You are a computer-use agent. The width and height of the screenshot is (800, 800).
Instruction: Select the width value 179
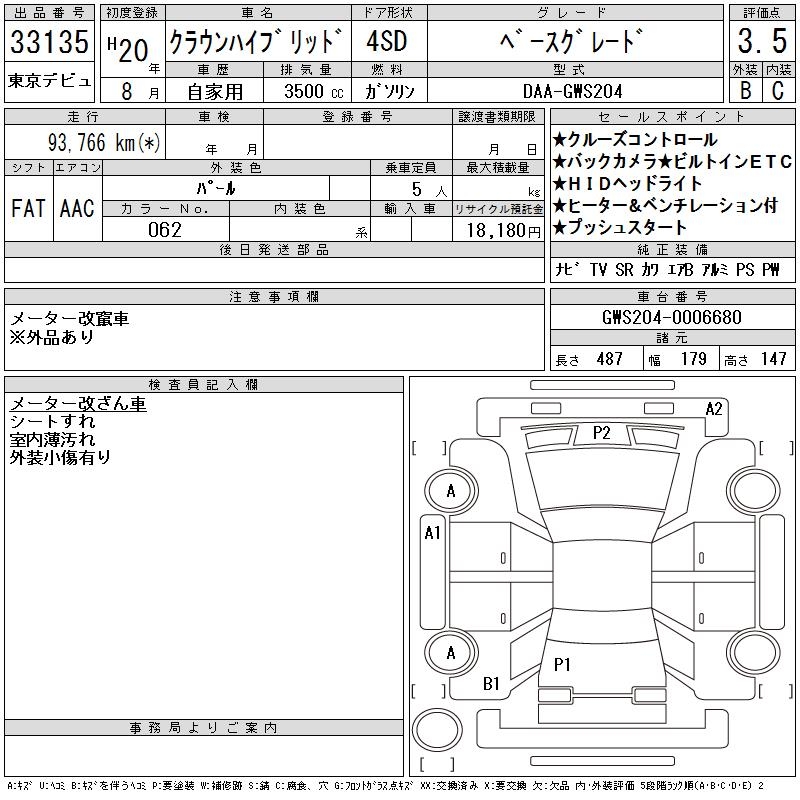click(x=693, y=359)
